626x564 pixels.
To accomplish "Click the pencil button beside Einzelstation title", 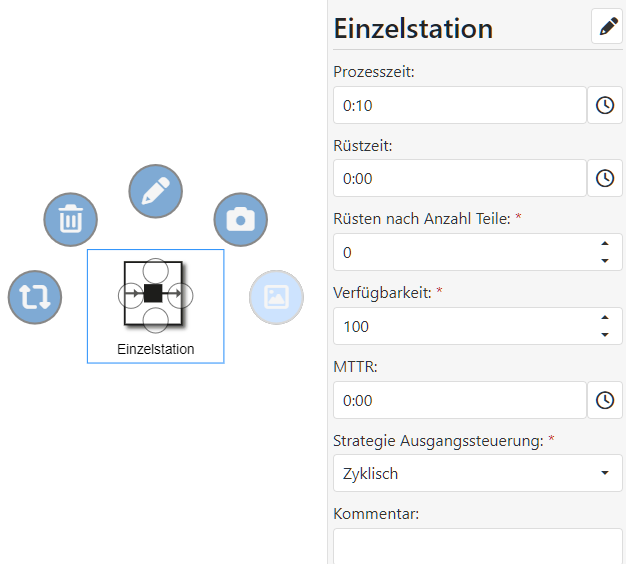I will coord(607,26).
